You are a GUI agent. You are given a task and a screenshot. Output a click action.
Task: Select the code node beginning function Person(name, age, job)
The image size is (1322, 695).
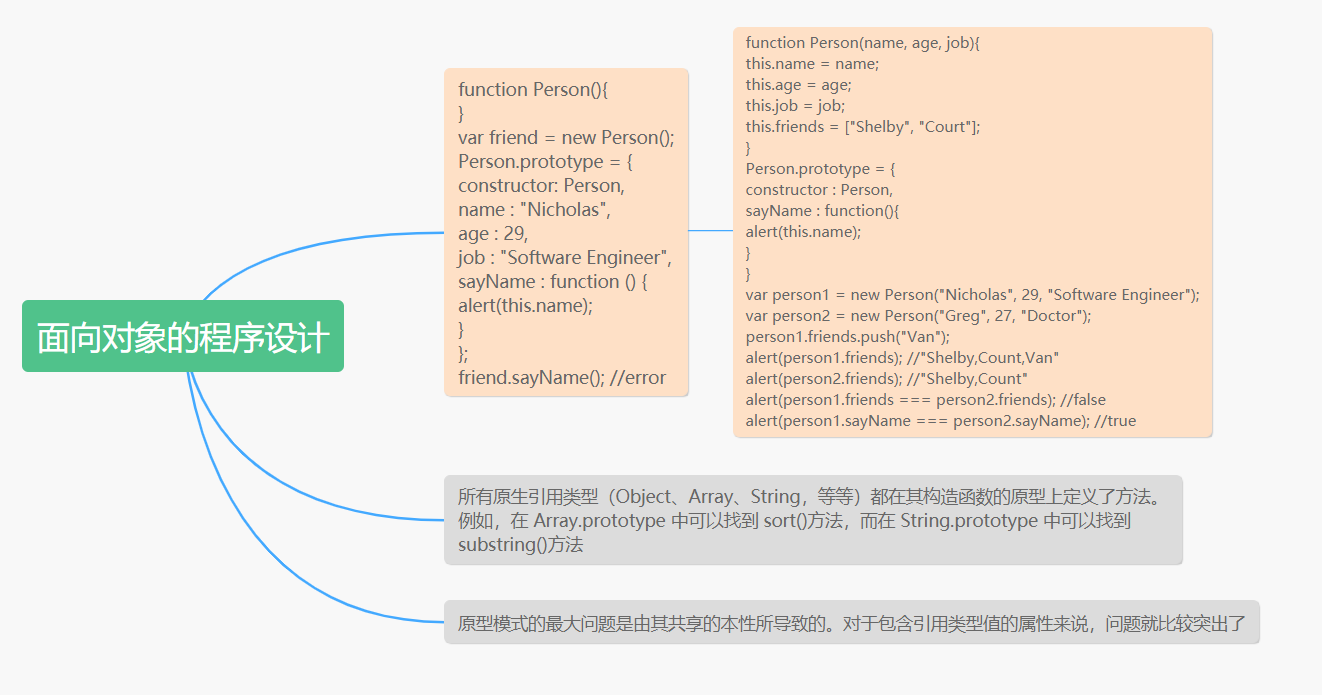click(973, 232)
